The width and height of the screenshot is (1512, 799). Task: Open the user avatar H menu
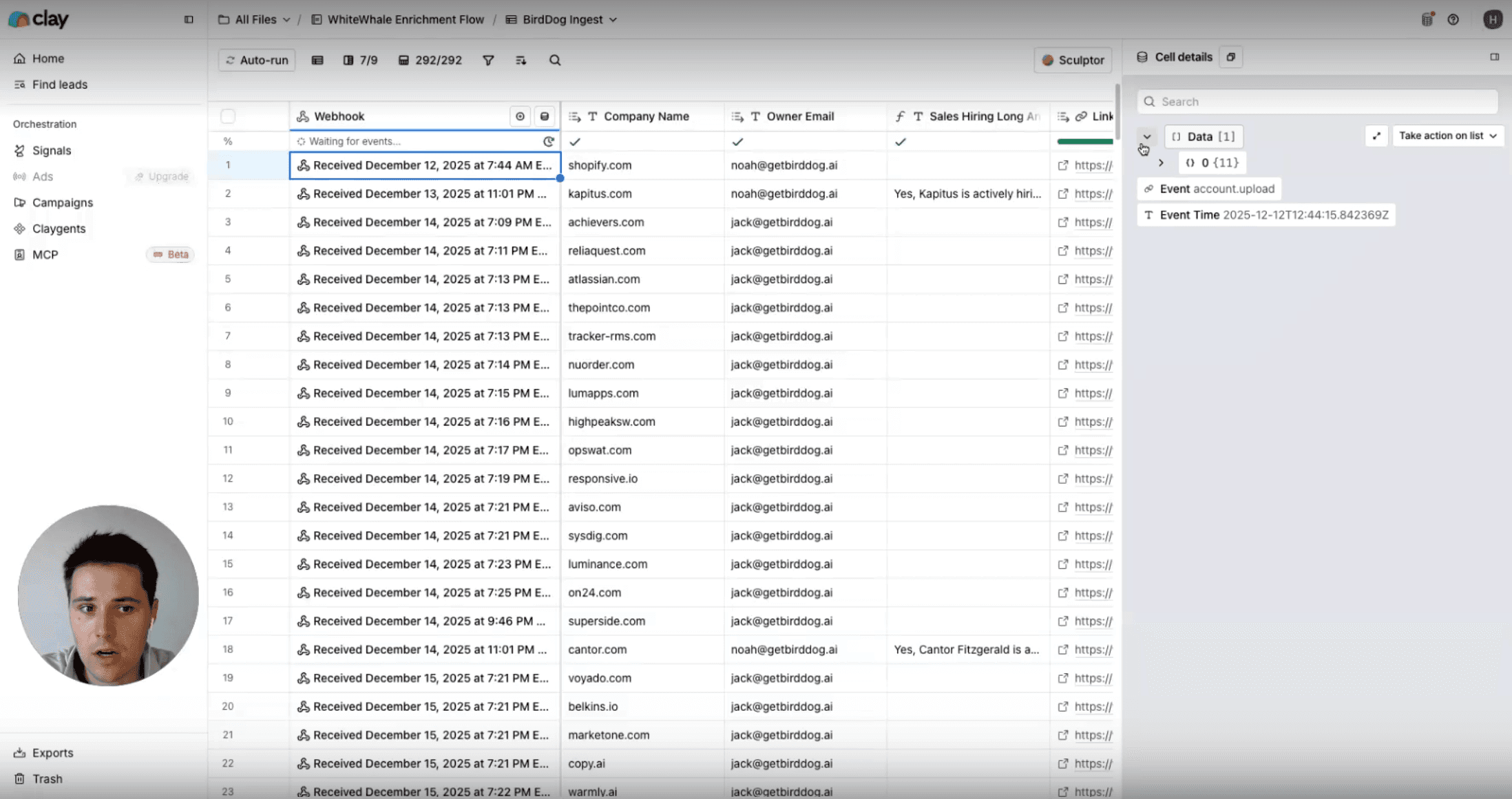(1493, 20)
